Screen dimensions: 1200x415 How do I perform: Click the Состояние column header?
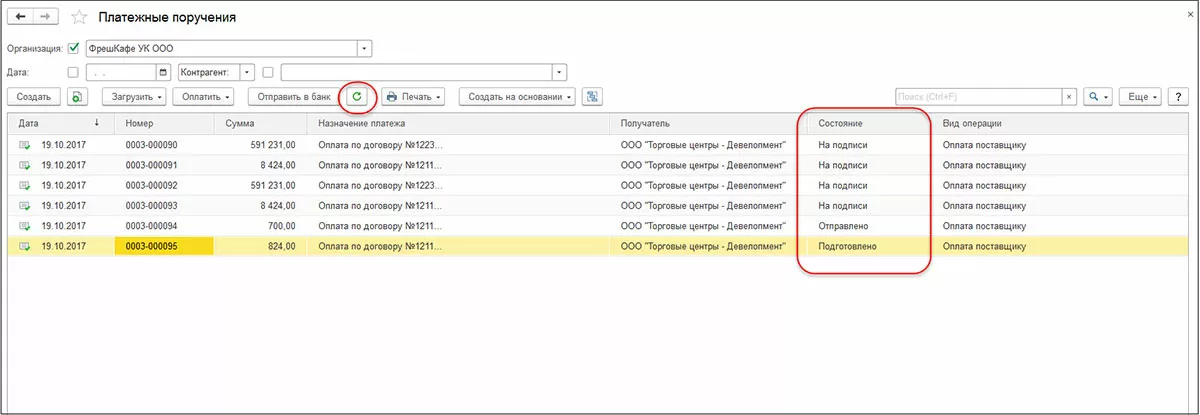pos(871,124)
